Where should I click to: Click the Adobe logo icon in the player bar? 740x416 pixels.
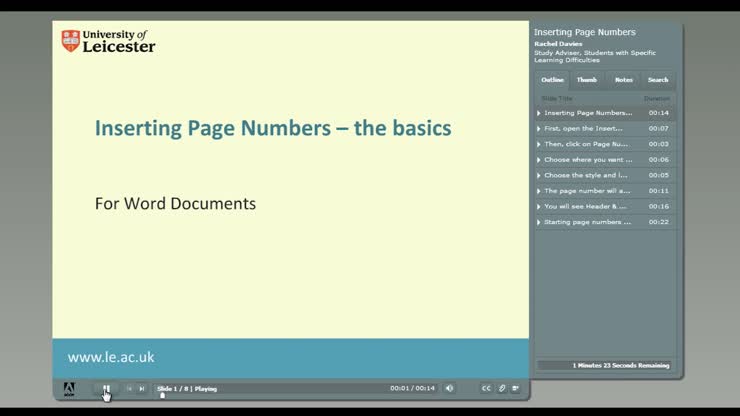(x=69, y=389)
